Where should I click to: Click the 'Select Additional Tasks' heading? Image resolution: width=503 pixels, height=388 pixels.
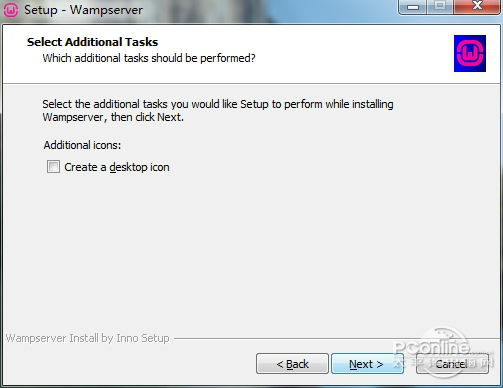(x=92, y=42)
